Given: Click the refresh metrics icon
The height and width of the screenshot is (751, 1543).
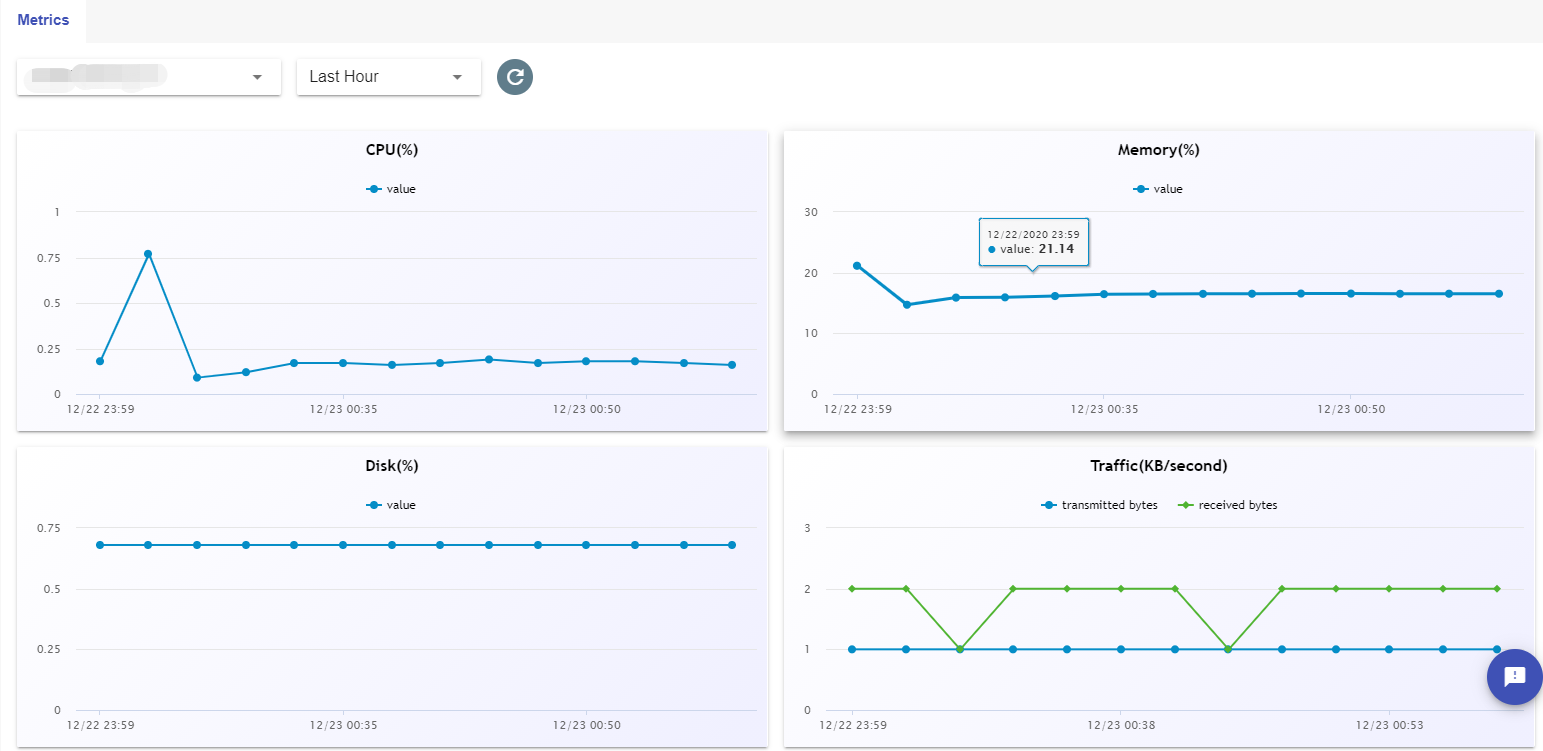Looking at the screenshot, I should [515, 77].
